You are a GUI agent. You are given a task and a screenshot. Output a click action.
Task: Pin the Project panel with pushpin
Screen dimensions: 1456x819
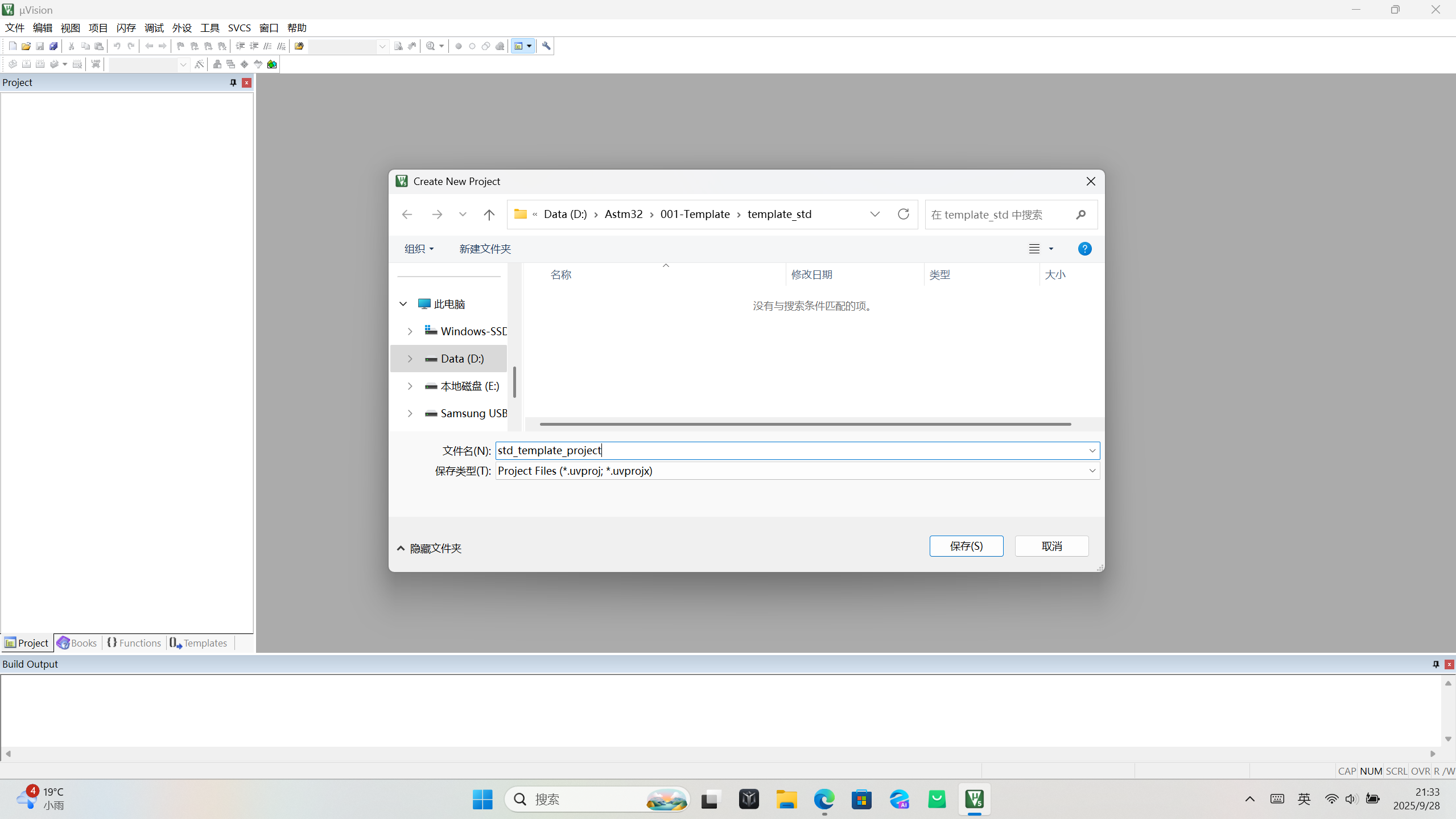coord(233,83)
